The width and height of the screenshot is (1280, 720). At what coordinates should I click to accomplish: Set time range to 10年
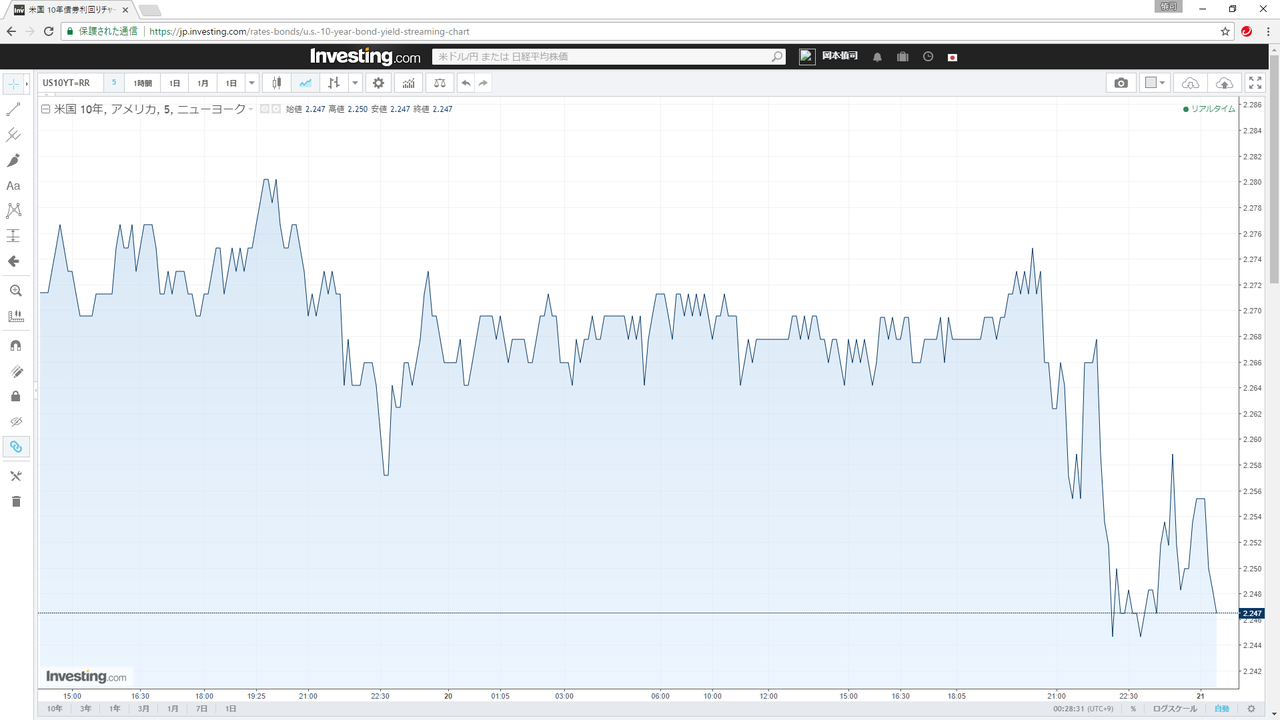coord(54,709)
